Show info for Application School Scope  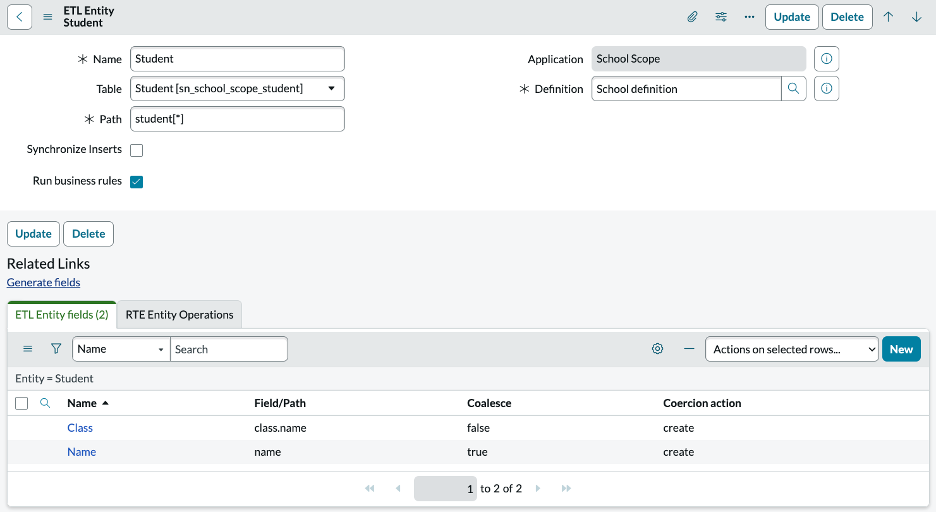826,59
